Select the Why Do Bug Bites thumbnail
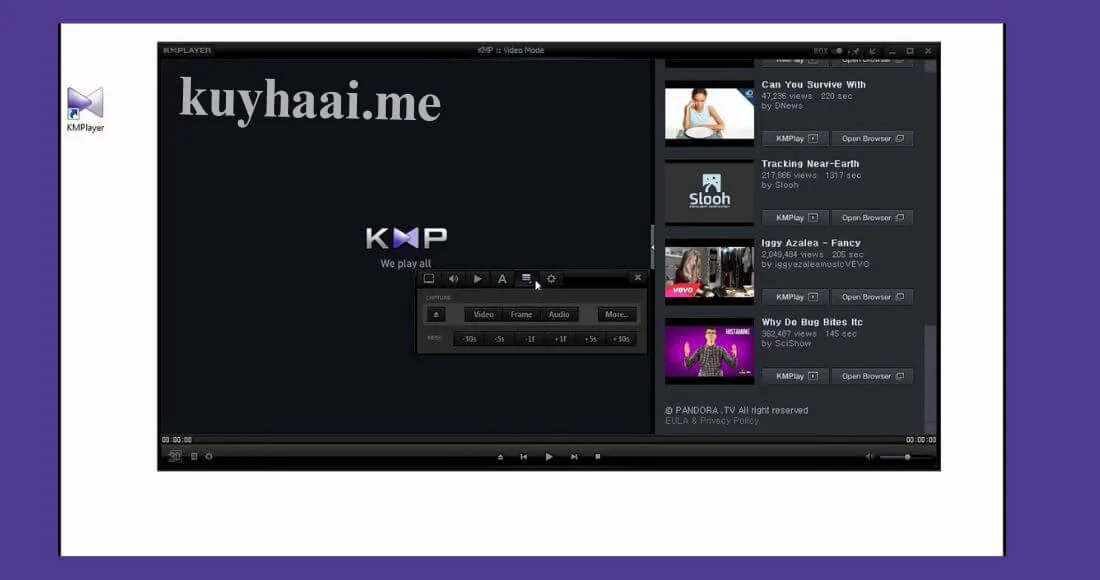 709,351
